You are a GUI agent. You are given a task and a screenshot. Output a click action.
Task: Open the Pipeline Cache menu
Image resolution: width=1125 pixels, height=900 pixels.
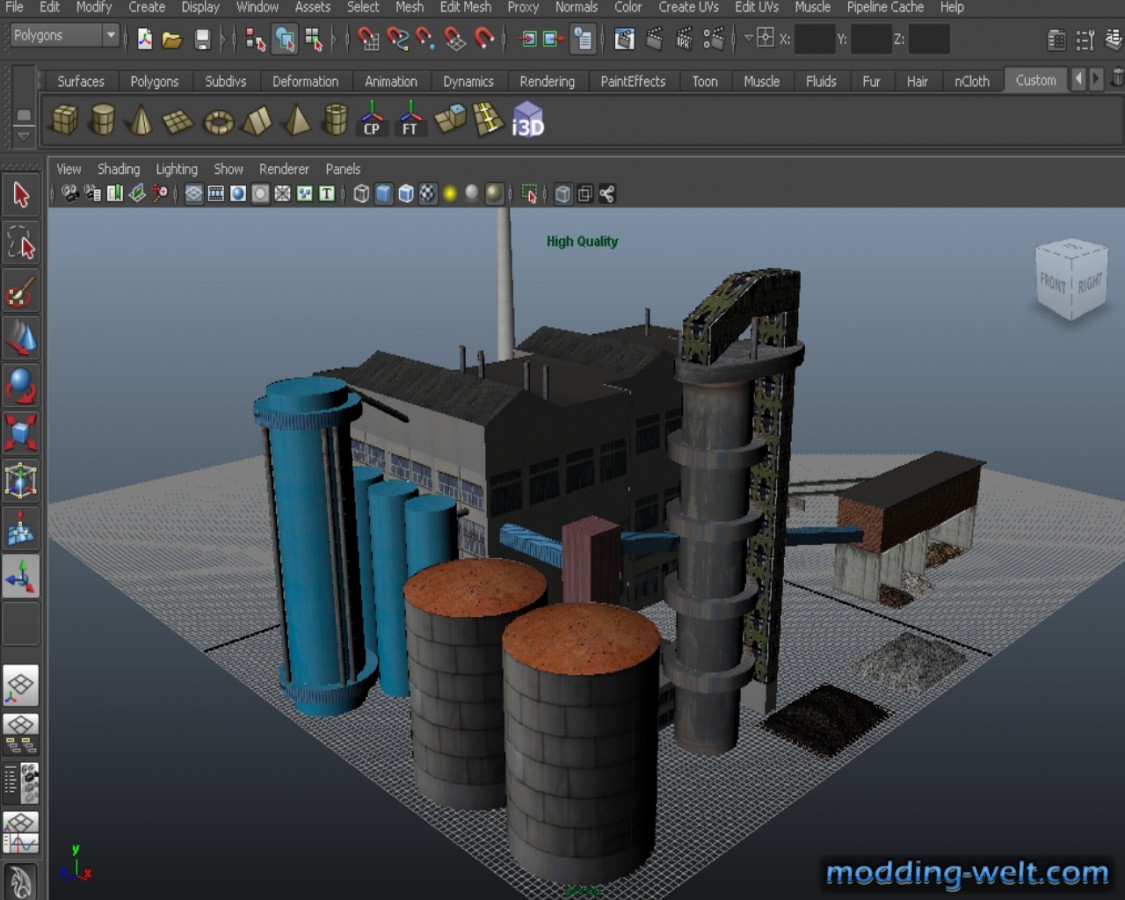tap(885, 7)
